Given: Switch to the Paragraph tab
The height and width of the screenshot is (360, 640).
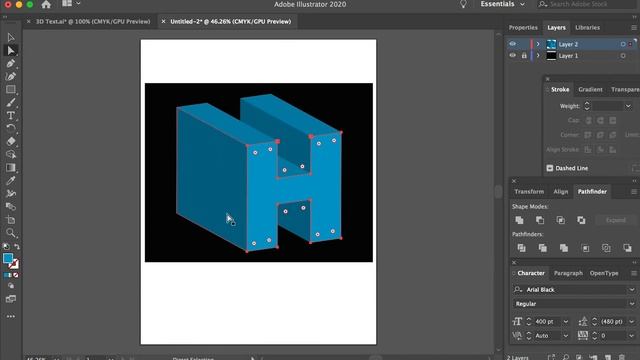Looking at the screenshot, I should (x=568, y=273).
